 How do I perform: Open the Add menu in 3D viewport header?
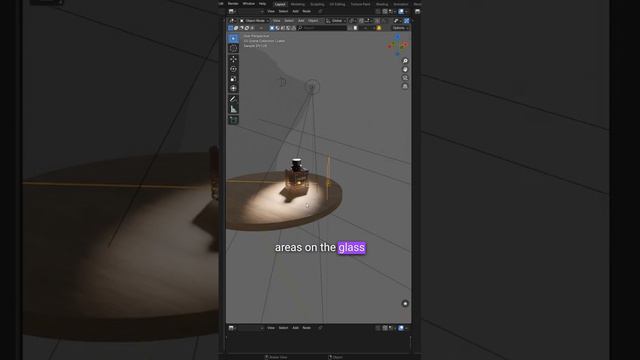(x=301, y=20)
